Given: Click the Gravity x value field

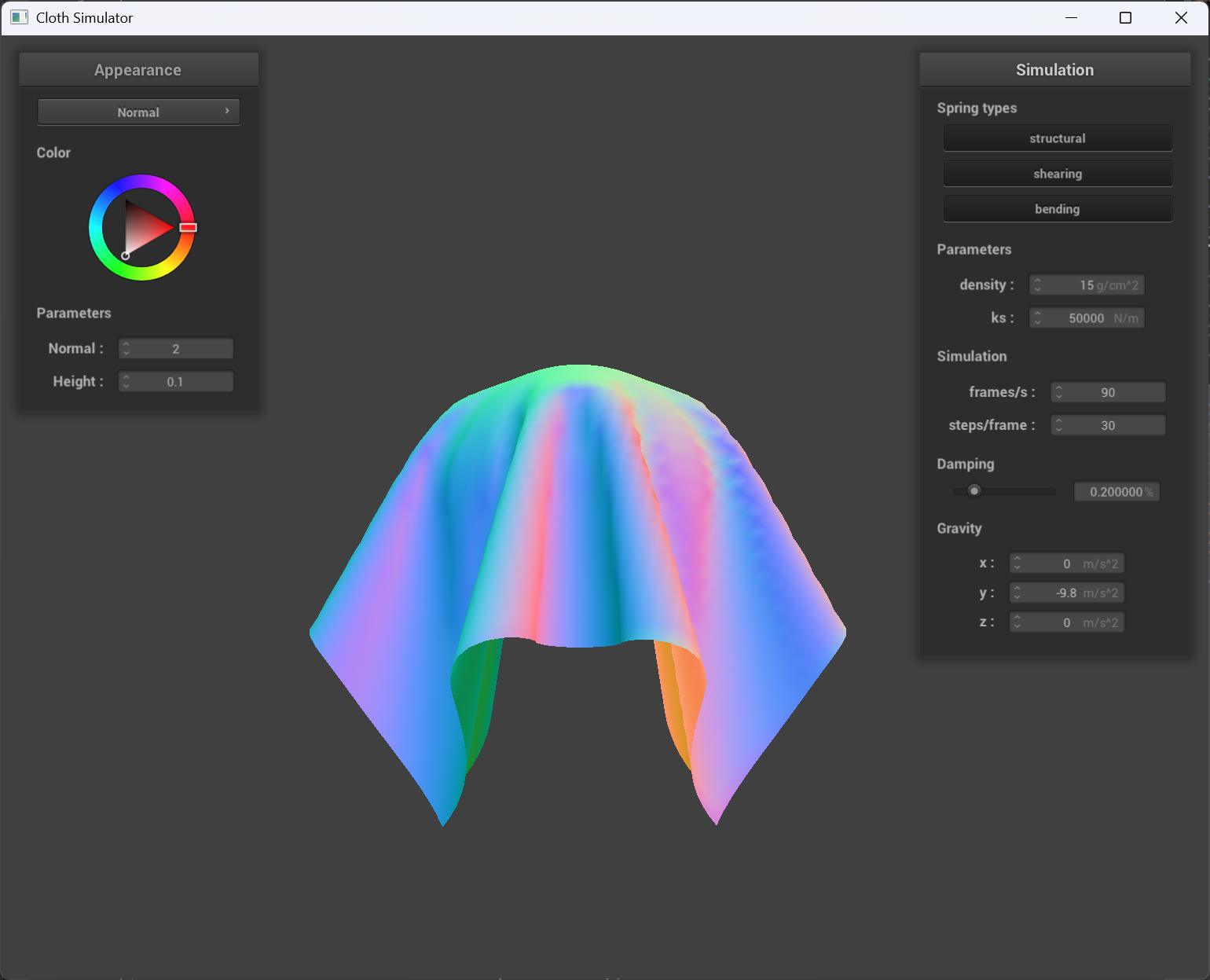Looking at the screenshot, I should [1066, 563].
